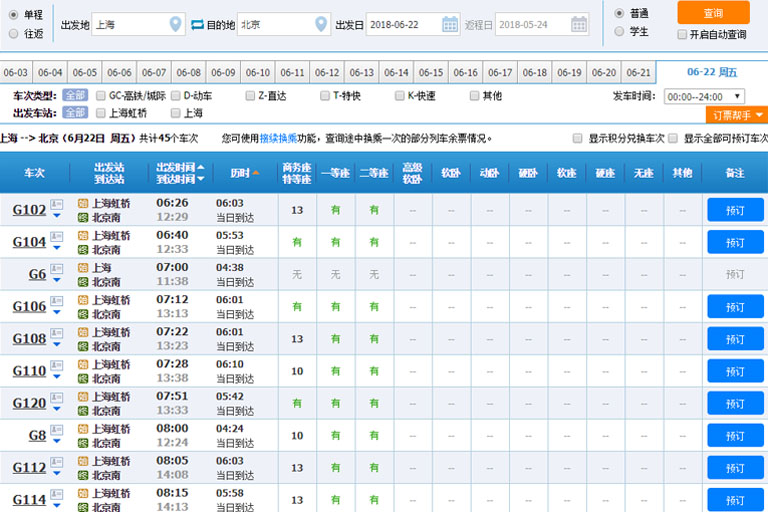Check the D-动车 train type filter
The height and width of the screenshot is (512, 768).
pyautogui.click(x=175, y=96)
